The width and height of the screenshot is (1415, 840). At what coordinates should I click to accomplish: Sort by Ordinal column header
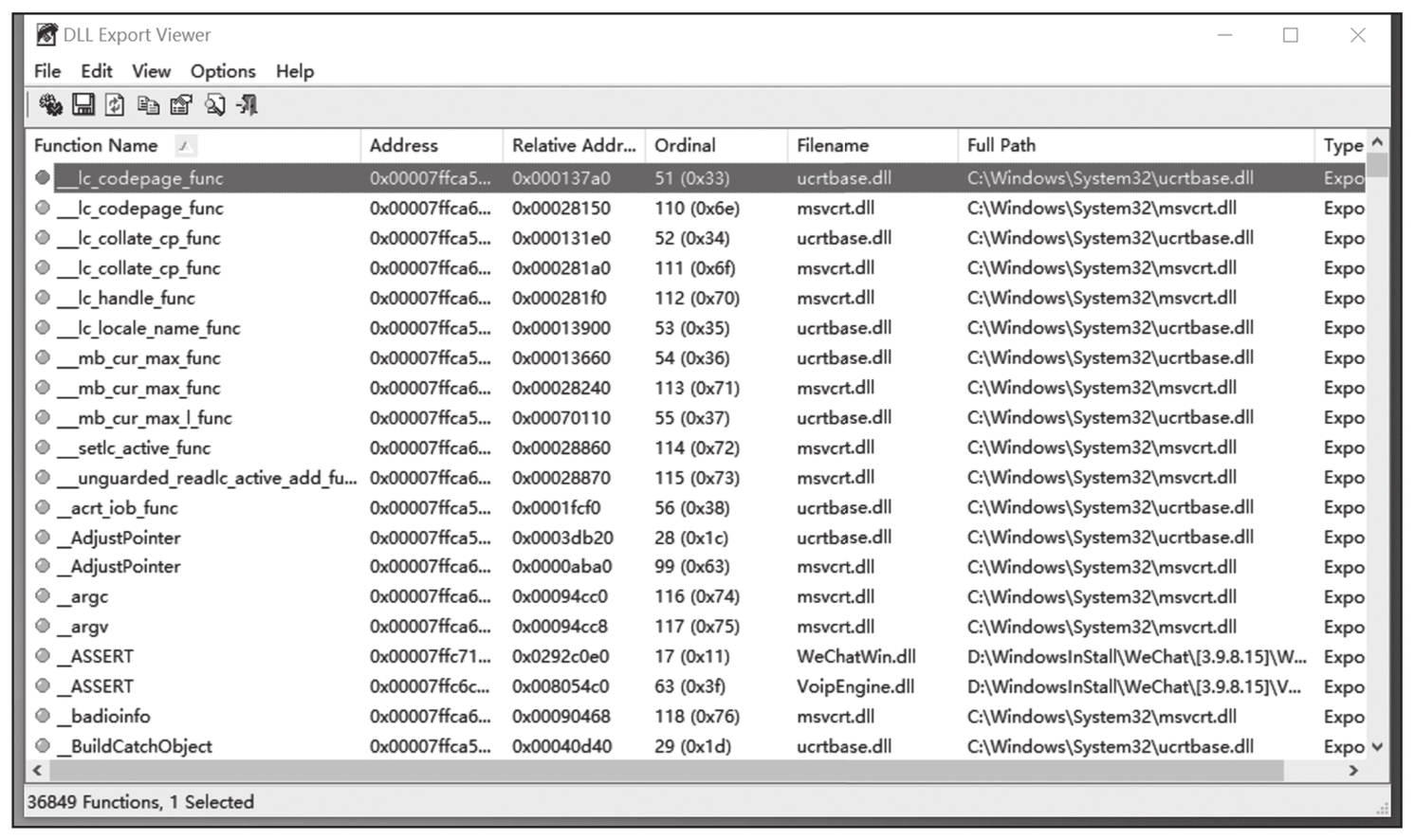coord(716,145)
